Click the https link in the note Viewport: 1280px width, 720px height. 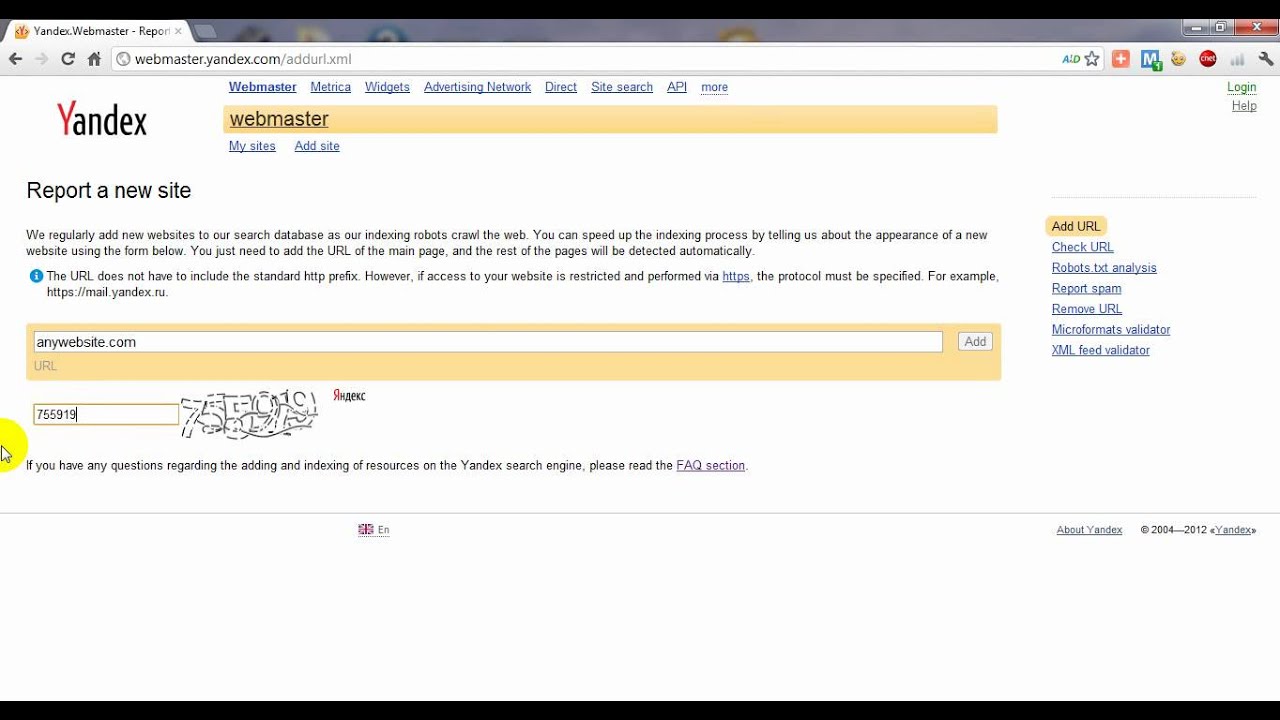736,276
